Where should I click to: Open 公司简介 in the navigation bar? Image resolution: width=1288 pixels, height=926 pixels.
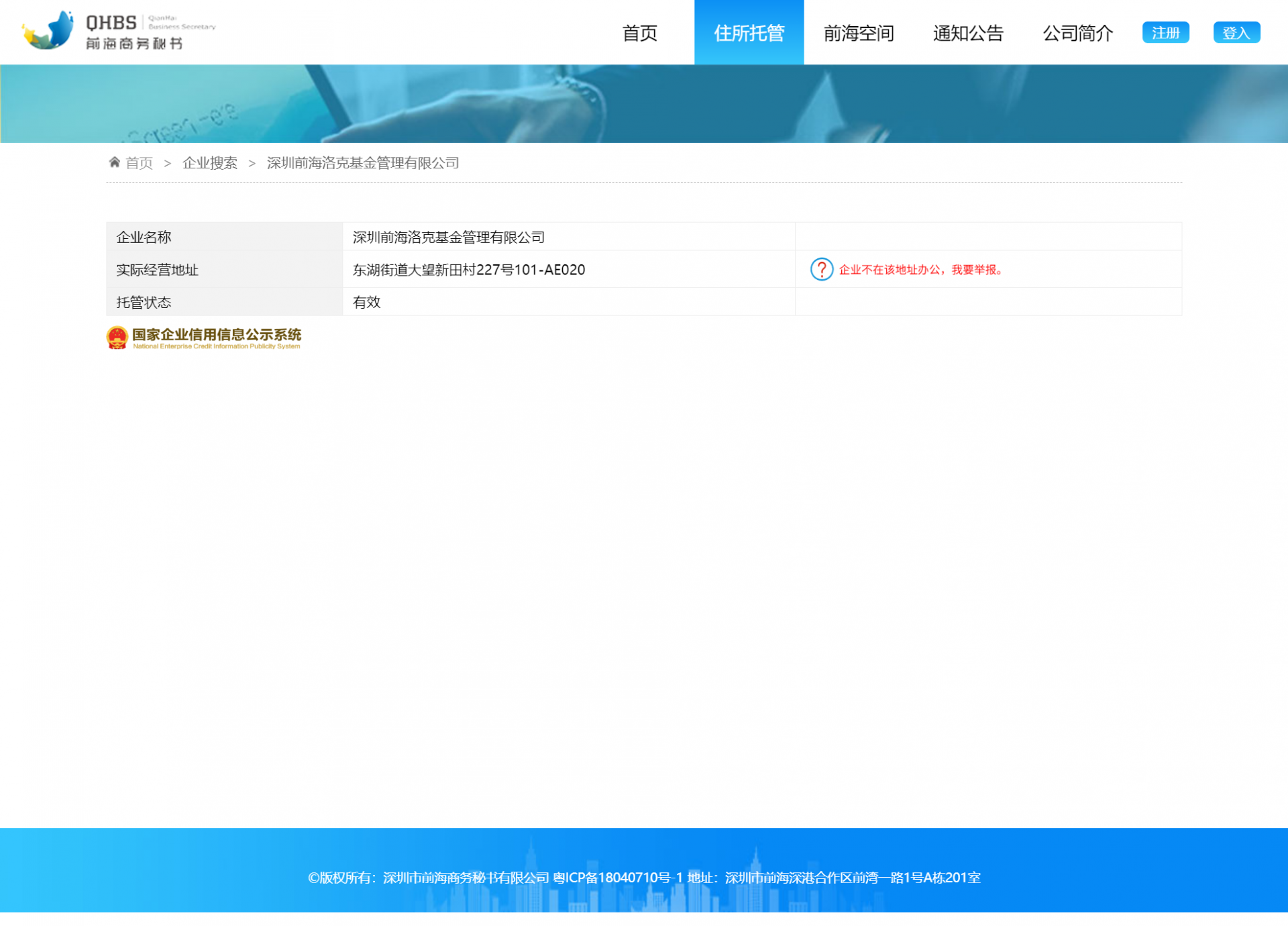click(1077, 33)
